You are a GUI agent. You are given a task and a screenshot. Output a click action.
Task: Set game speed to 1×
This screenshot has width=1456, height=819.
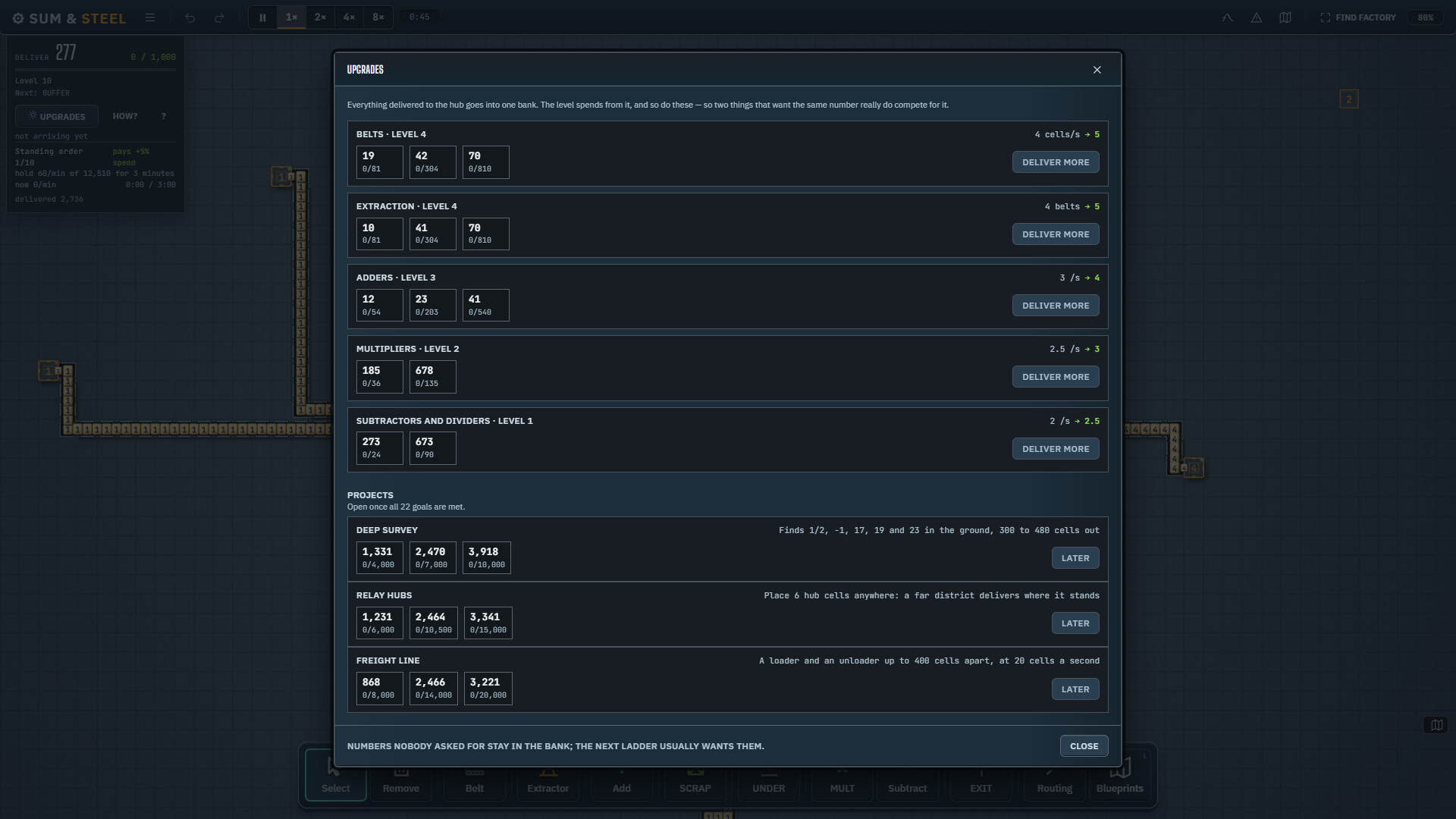click(291, 17)
